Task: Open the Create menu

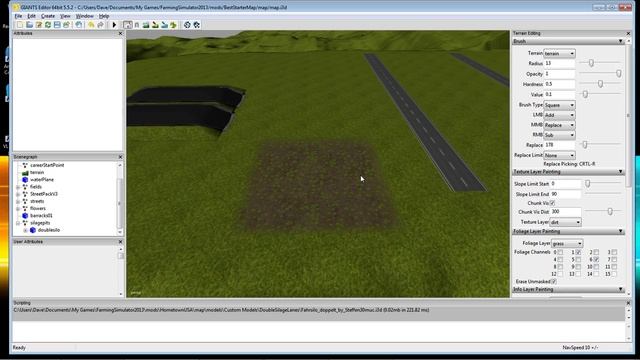Action: click(48, 16)
